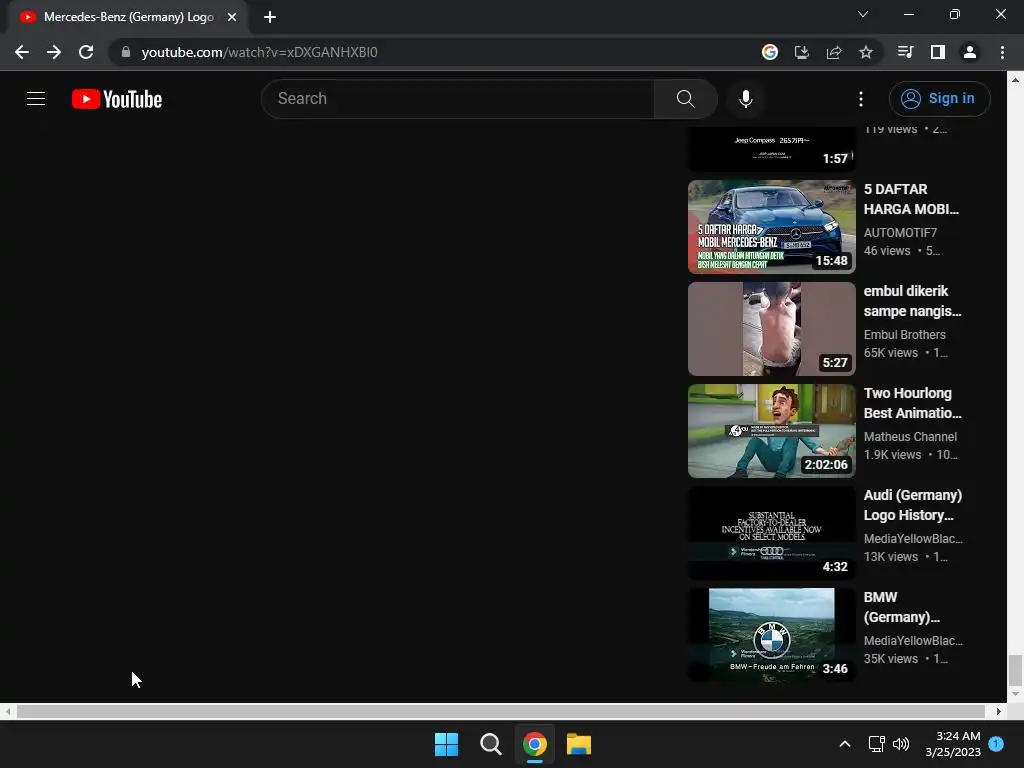Click horizontal scrollbar right arrow
The width and height of the screenshot is (1024, 768).
999,711
